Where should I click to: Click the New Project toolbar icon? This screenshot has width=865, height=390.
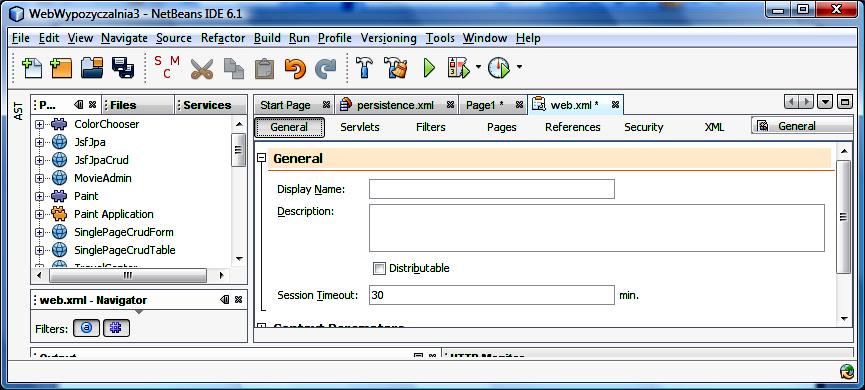[61, 68]
